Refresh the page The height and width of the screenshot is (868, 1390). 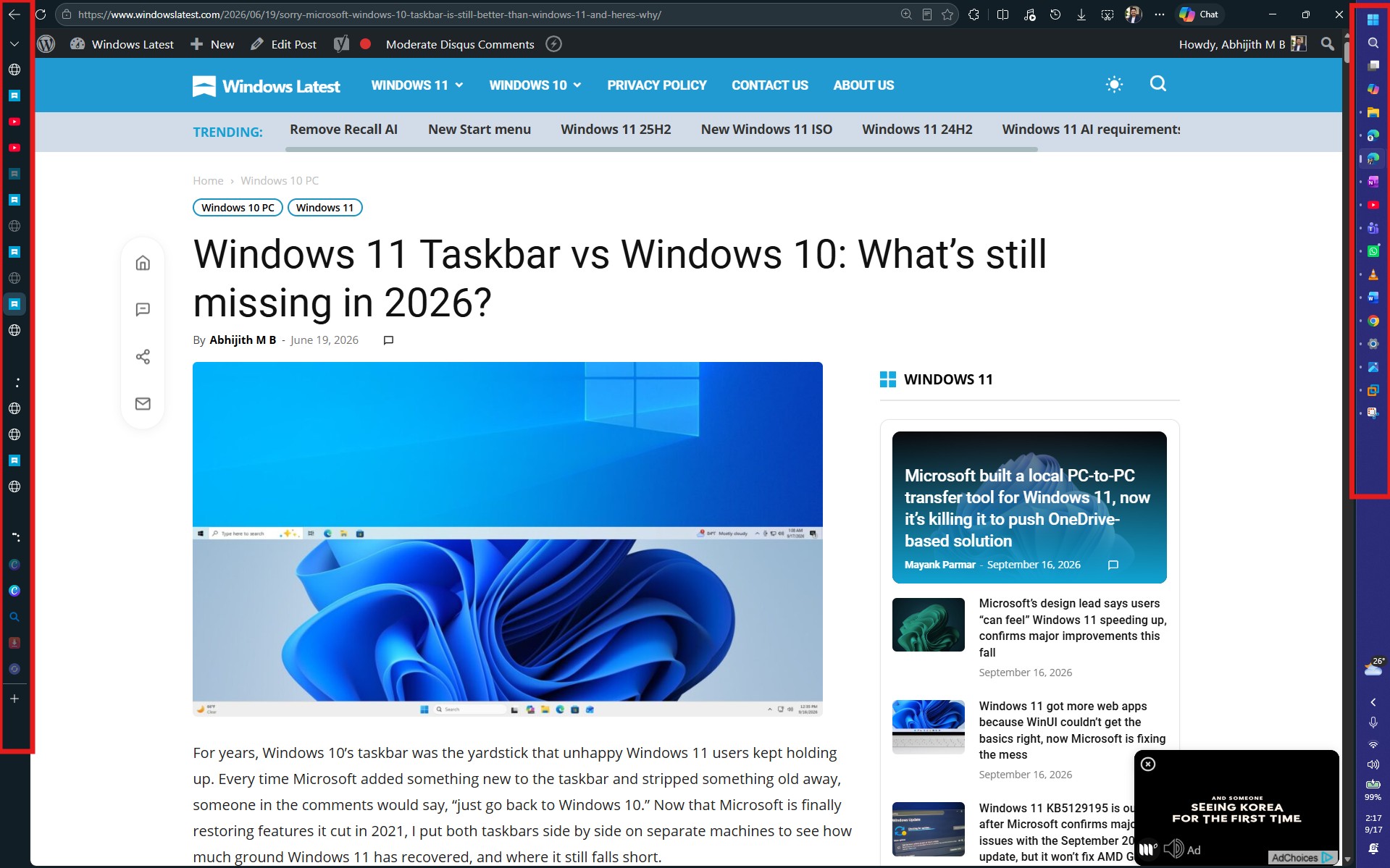pyautogui.click(x=41, y=14)
